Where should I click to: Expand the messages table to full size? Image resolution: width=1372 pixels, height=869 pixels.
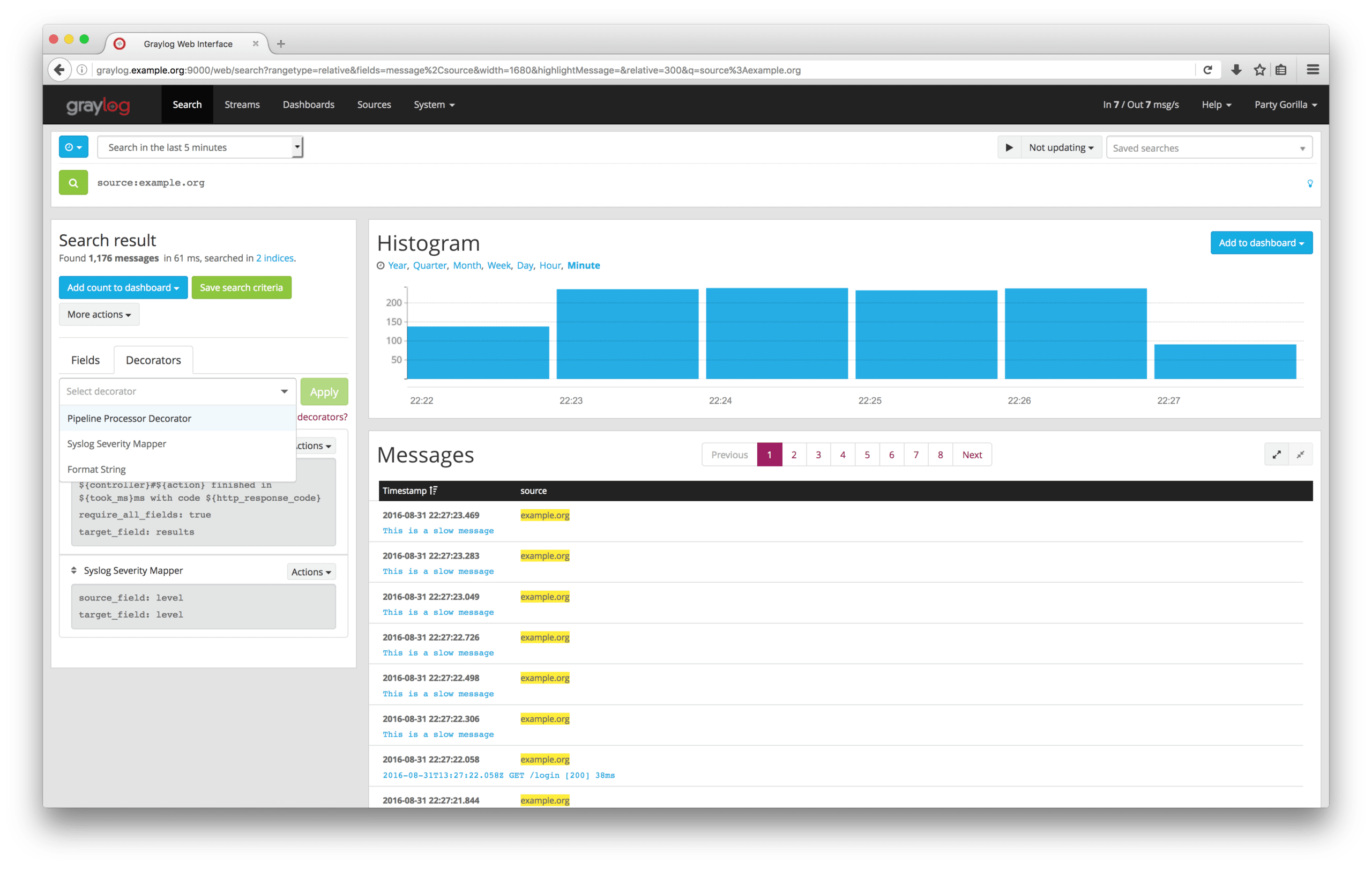click(1276, 455)
